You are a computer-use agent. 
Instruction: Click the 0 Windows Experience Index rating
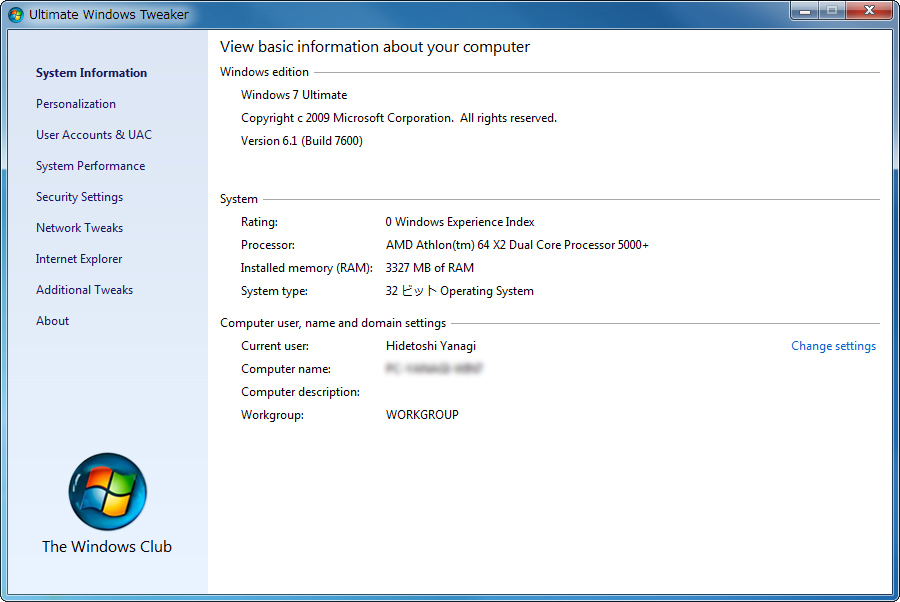point(460,222)
